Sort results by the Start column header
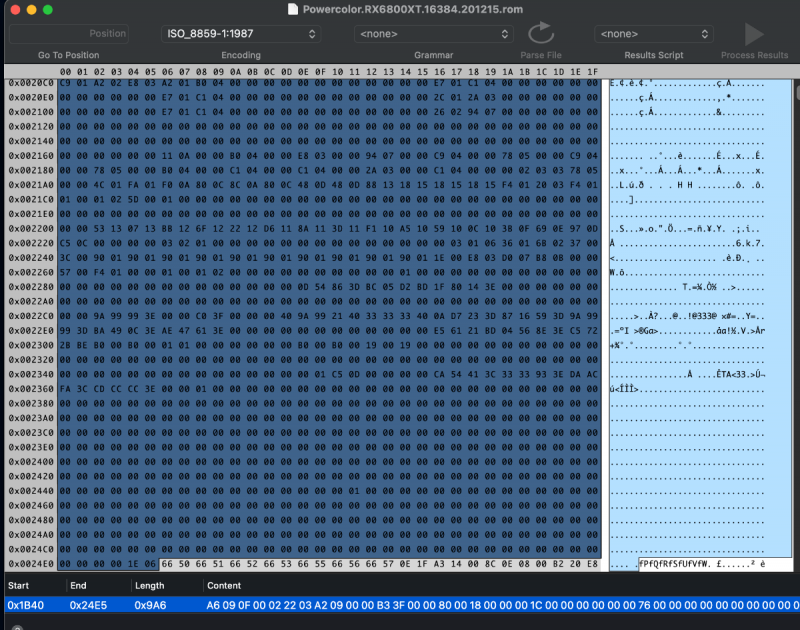This screenshot has width=800, height=630. tap(19, 585)
